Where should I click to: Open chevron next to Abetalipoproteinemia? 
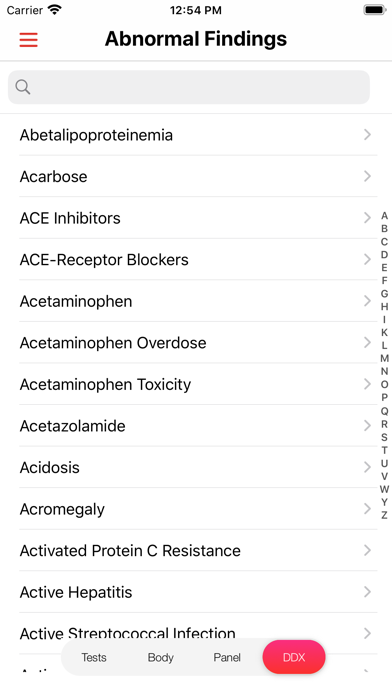pos(367,134)
